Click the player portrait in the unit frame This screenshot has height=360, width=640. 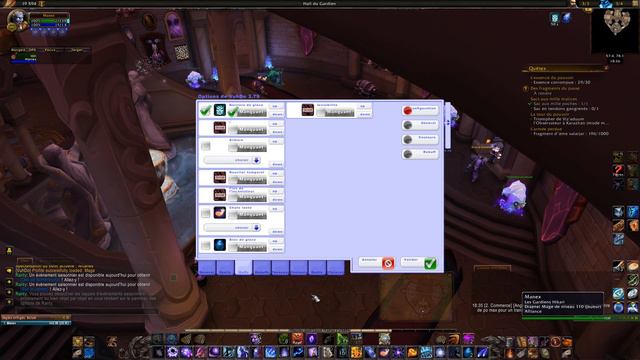pyautogui.click(x=17, y=20)
